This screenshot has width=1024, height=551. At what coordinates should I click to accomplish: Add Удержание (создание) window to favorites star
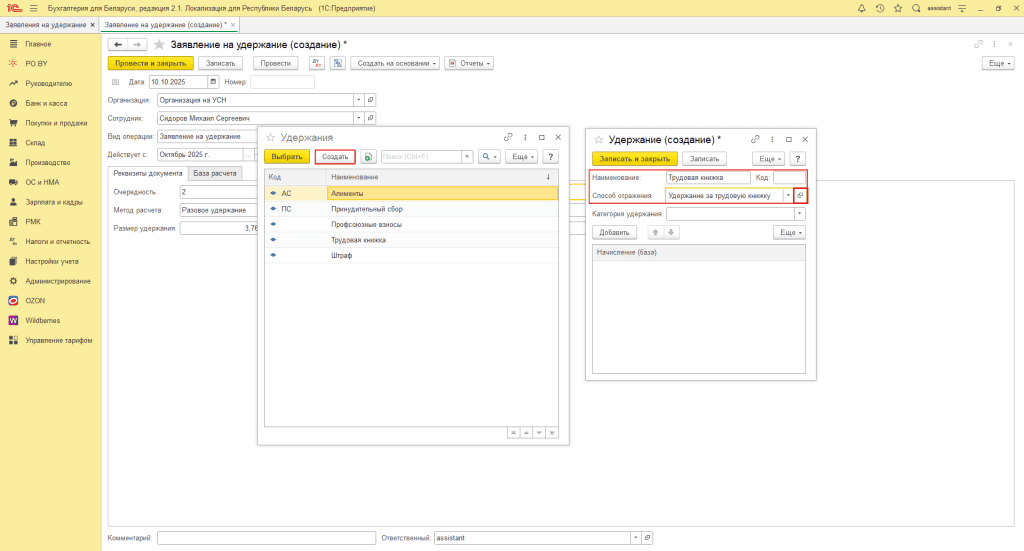coord(599,139)
